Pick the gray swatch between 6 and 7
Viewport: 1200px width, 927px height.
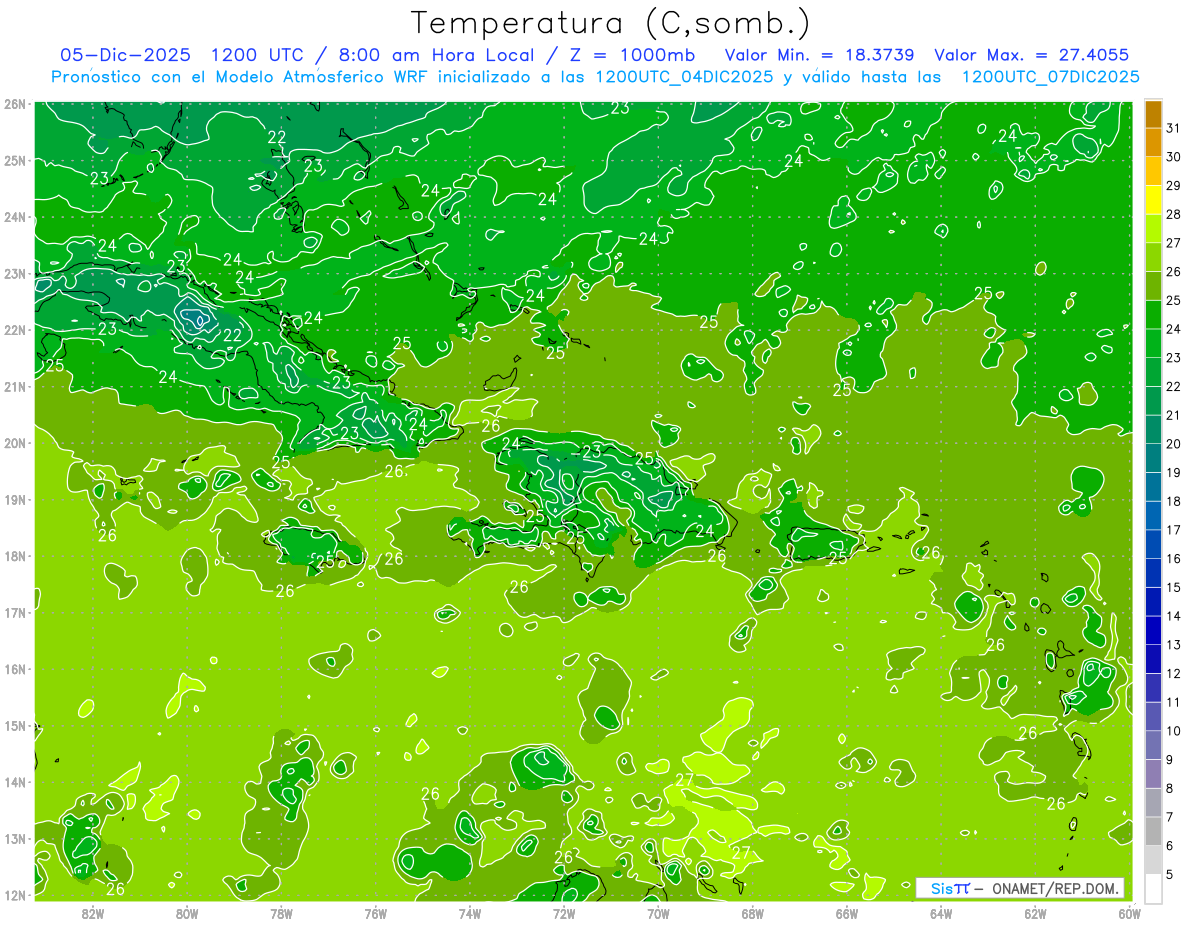point(1153,831)
